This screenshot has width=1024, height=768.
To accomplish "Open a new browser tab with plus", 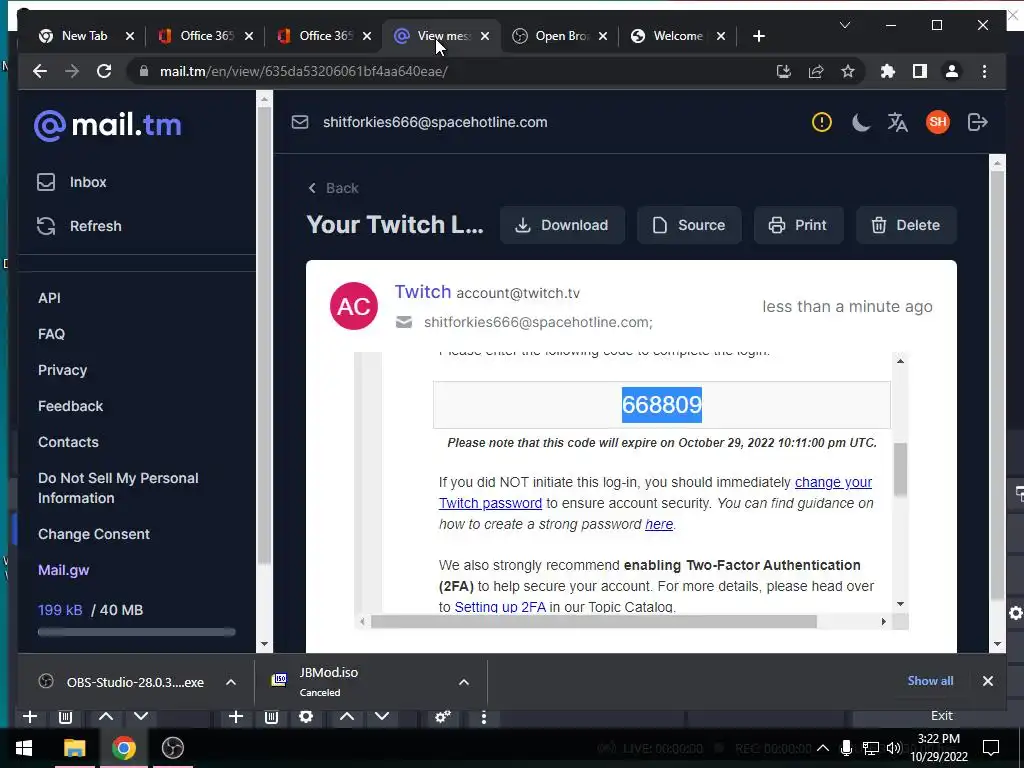I will click(x=758, y=36).
